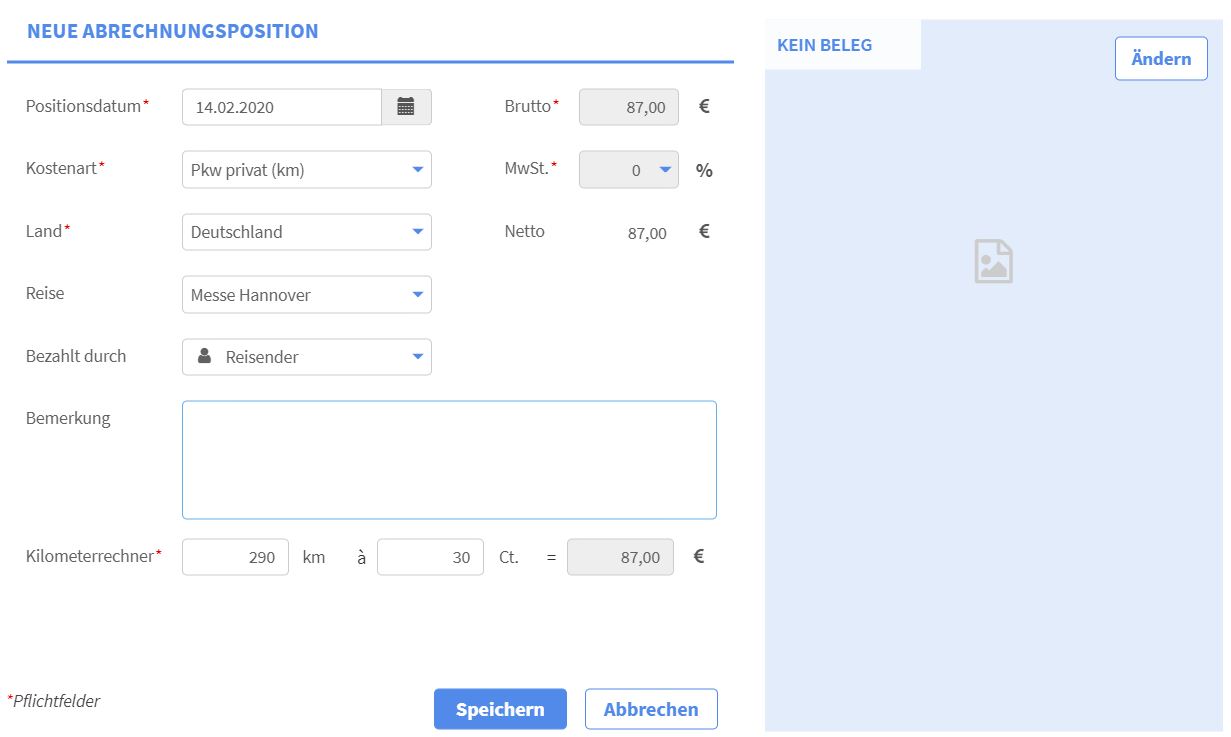Click the person icon beside Reisender
Image resolution: width=1231 pixels, height=737 pixels.
[x=204, y=356]
